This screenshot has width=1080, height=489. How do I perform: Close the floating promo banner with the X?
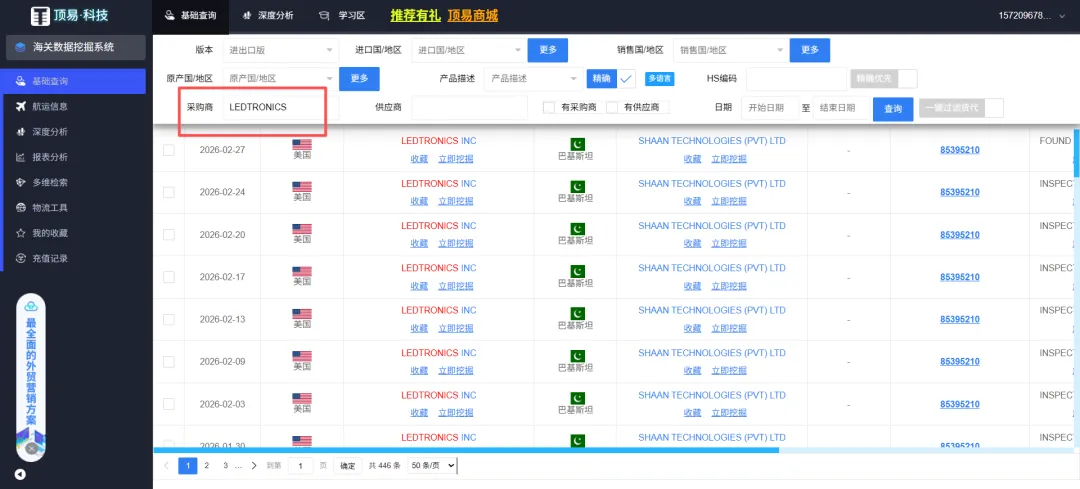tap(31, 448)
